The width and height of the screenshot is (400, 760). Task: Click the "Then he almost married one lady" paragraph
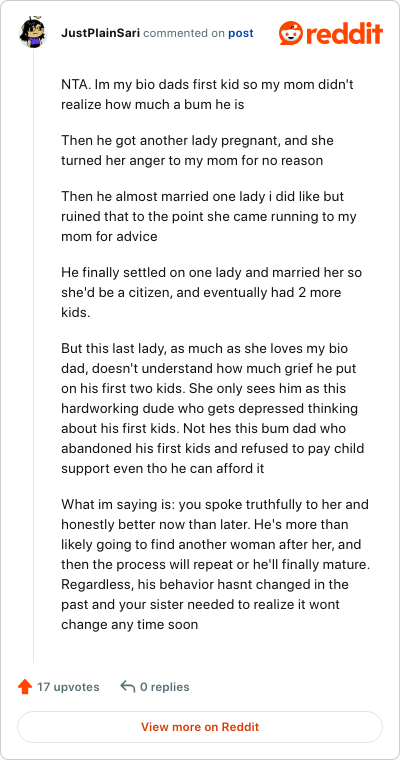[x=209, y=216]
